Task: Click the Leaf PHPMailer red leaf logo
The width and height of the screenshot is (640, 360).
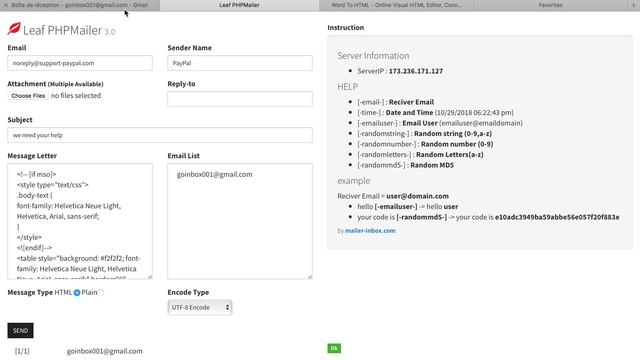Action: click(14, 29)
